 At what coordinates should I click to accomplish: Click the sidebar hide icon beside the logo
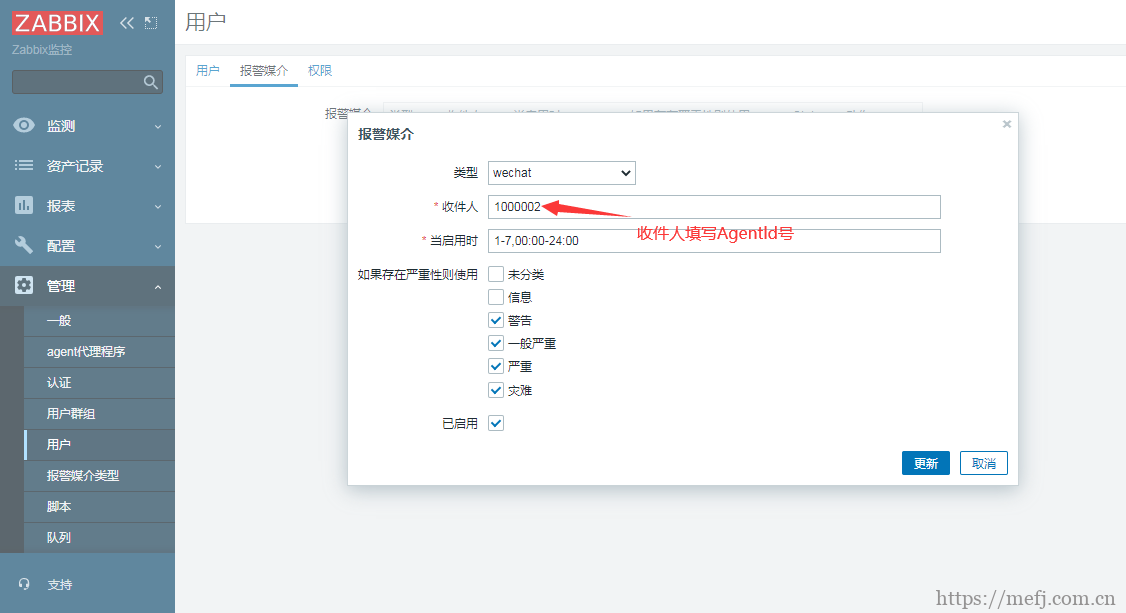pos(151,23)
